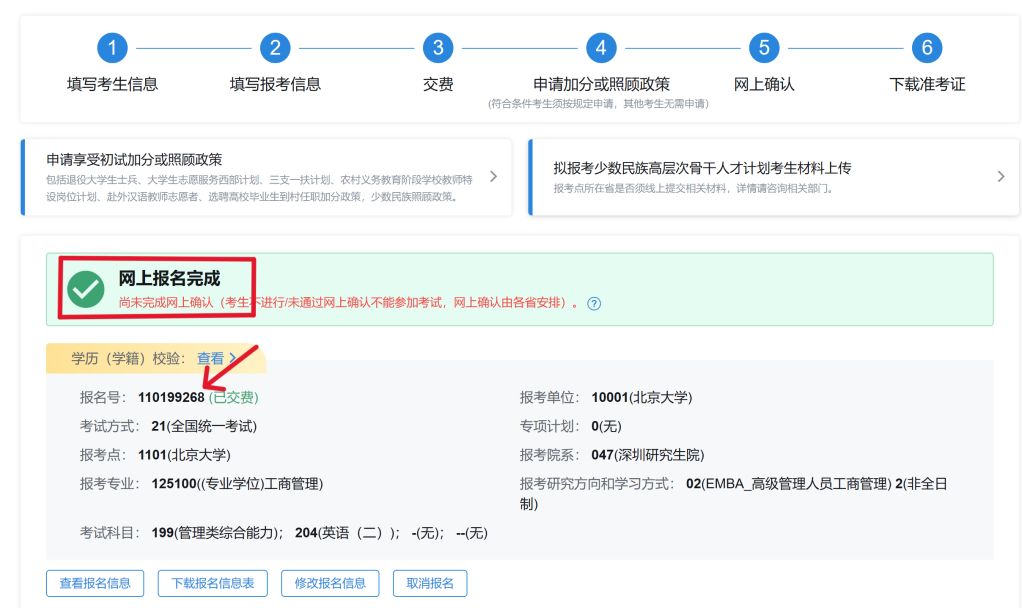Select the 填写报考信息 step label
1022x608 pixels.
pos(275,84)
